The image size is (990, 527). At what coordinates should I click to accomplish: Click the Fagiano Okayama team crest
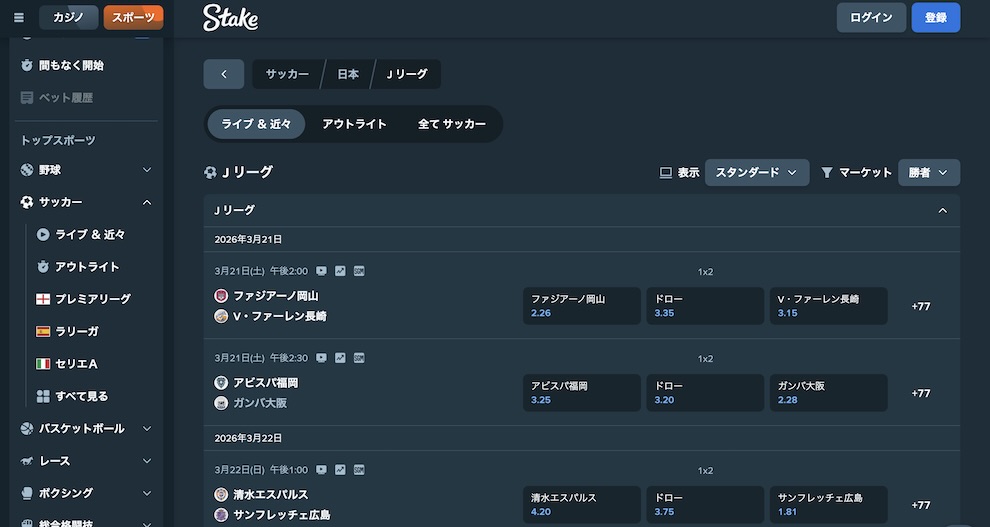(x=221, y=295)
